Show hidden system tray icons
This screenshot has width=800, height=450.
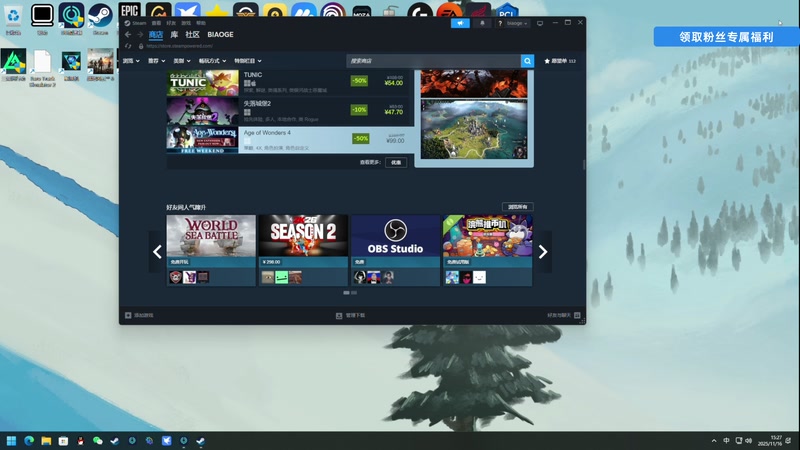714,440
